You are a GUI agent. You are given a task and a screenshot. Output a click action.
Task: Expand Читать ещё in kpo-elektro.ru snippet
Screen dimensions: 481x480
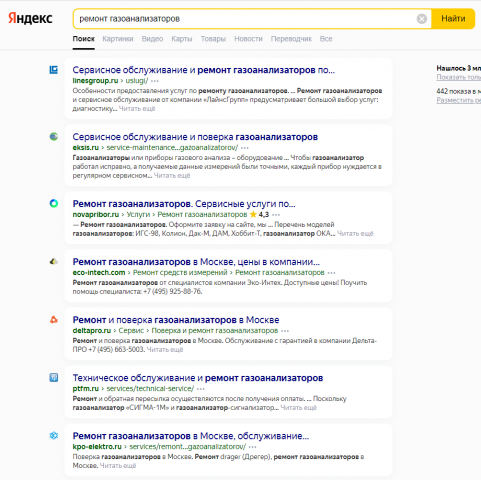pyautogui.click(x=118, y=466)
